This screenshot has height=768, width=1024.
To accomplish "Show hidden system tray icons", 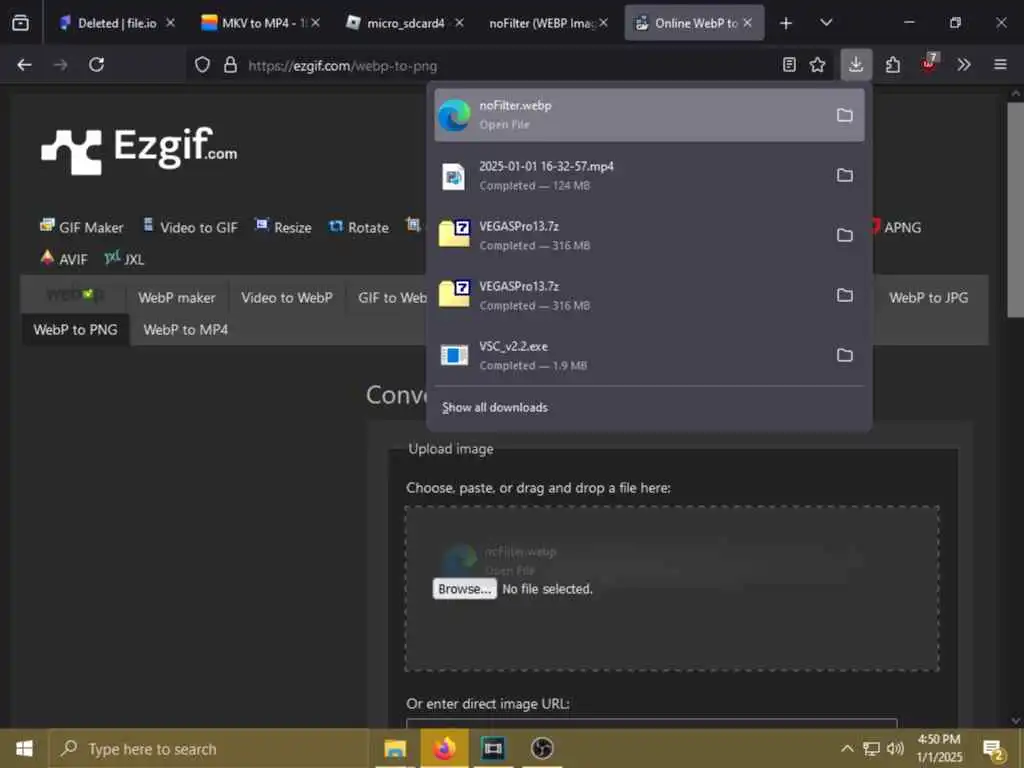I will 847,748.
